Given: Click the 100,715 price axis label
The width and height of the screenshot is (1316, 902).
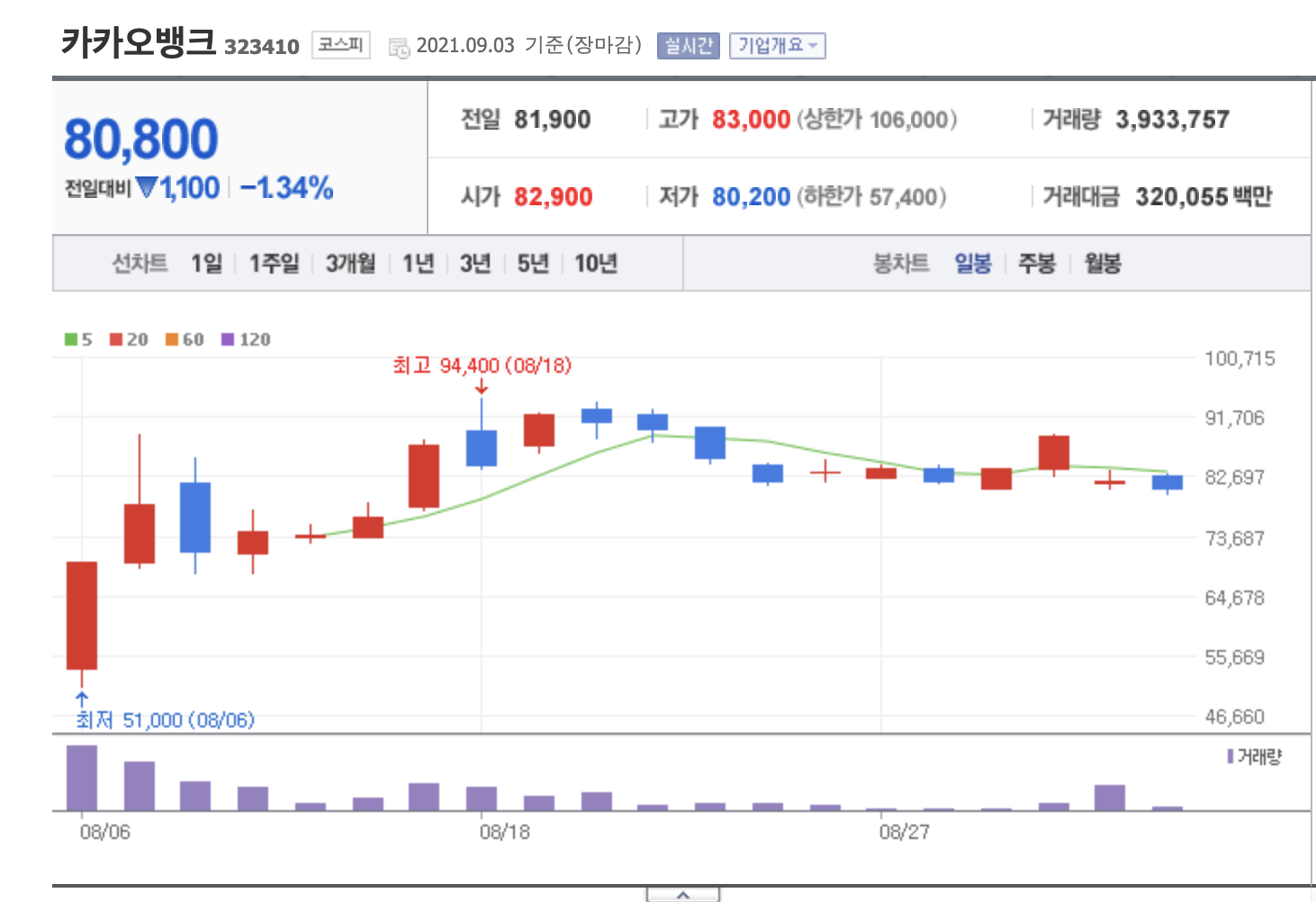Looking at the screenshot, I should point(1240,359).
